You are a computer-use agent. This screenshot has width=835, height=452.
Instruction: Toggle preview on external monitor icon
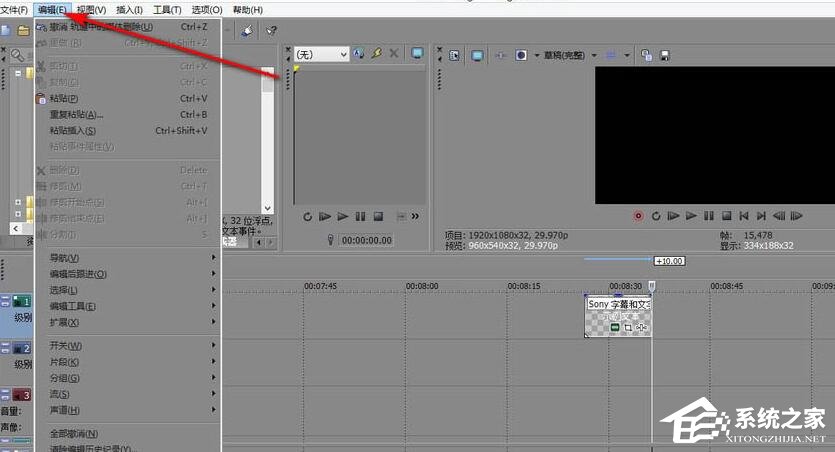tap(477, 55)
